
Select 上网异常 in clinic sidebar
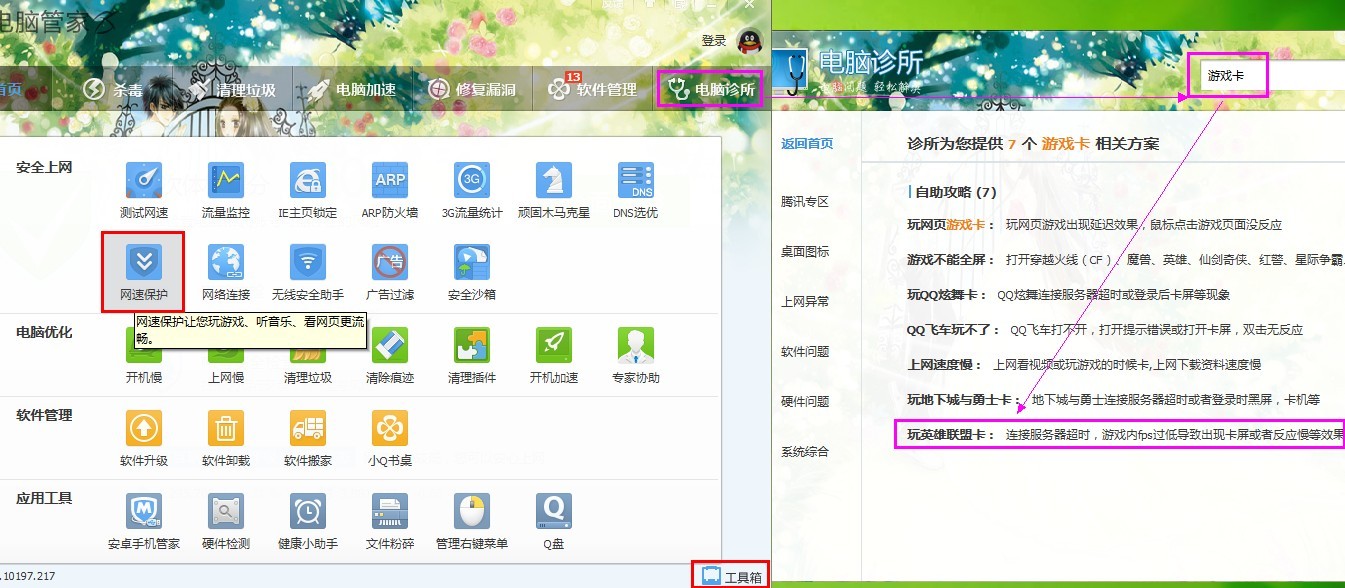(805, 301)
